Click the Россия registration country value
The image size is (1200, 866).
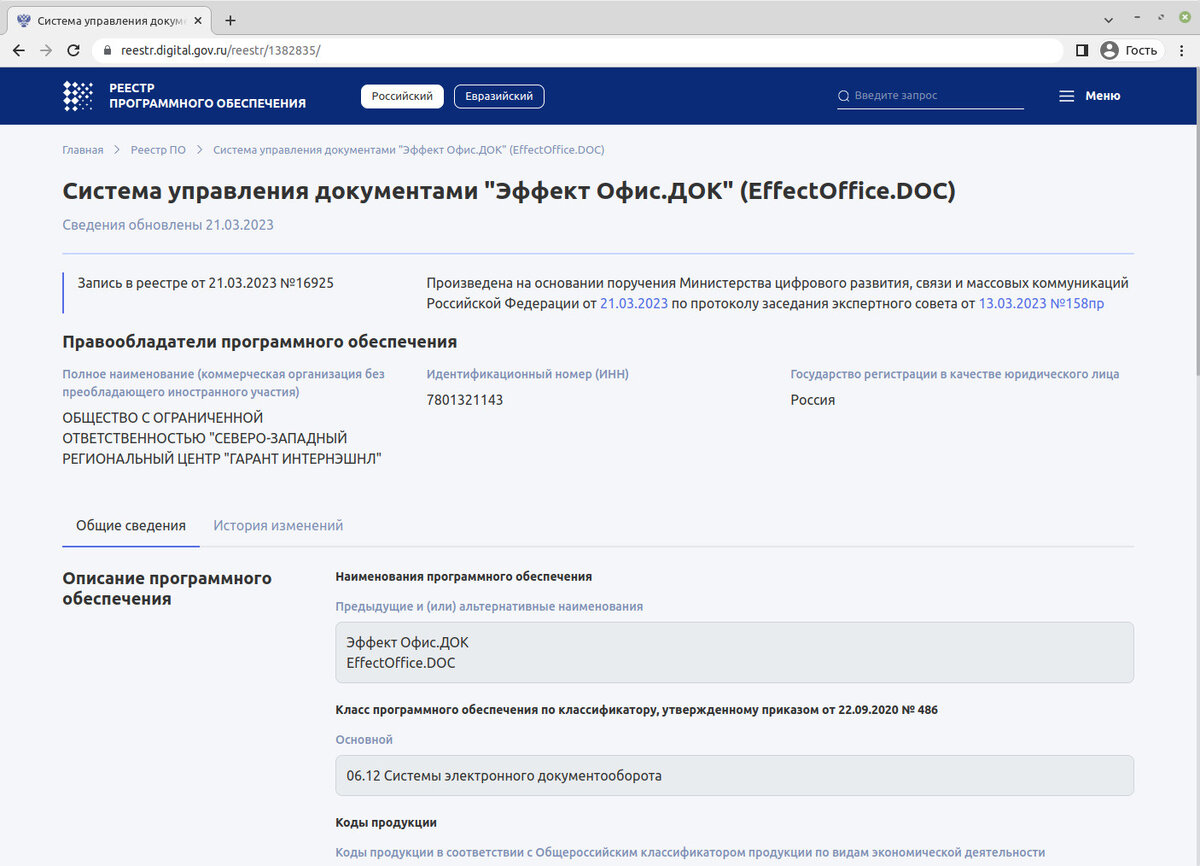(x=813, y=400)
